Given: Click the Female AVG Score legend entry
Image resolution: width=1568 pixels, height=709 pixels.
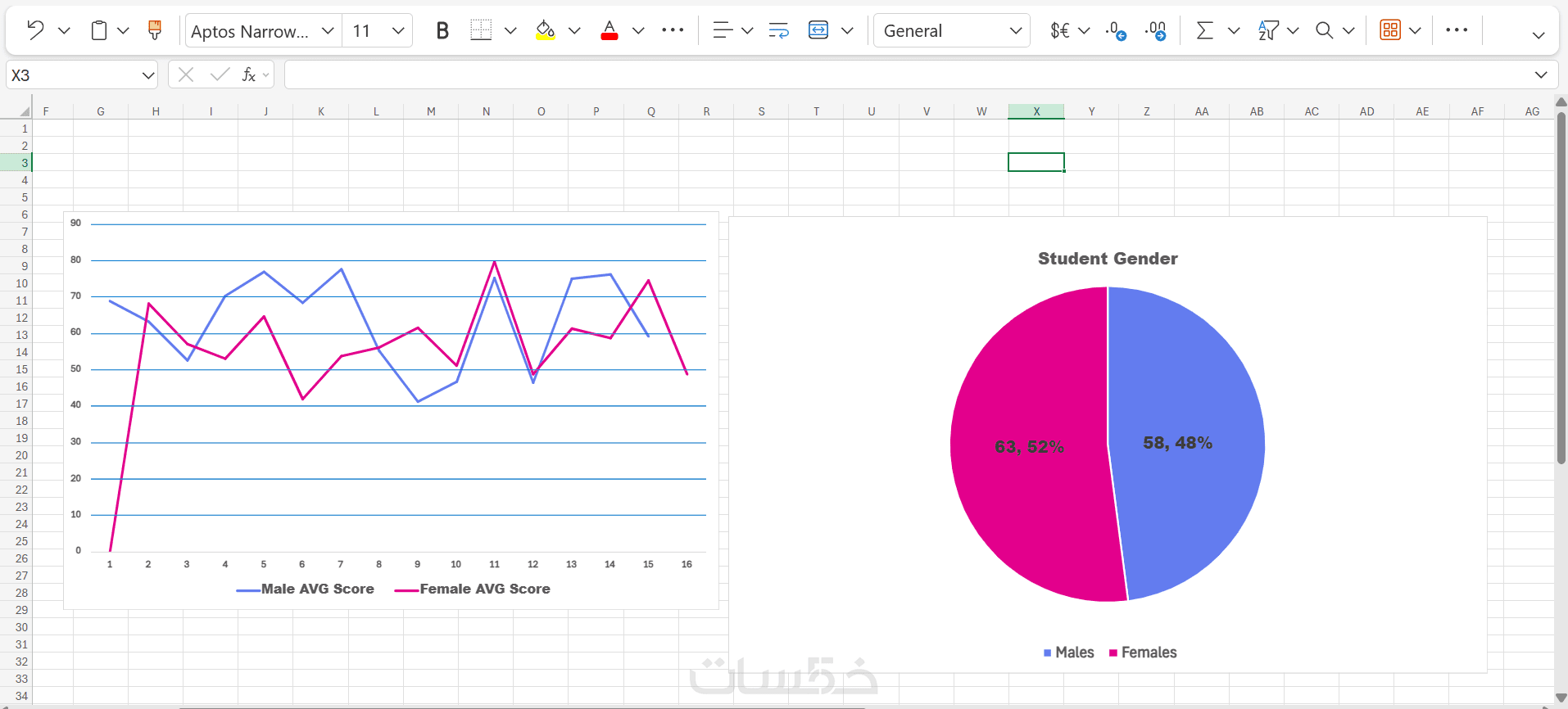Looking at the screenshot, I should click(473, 589).
